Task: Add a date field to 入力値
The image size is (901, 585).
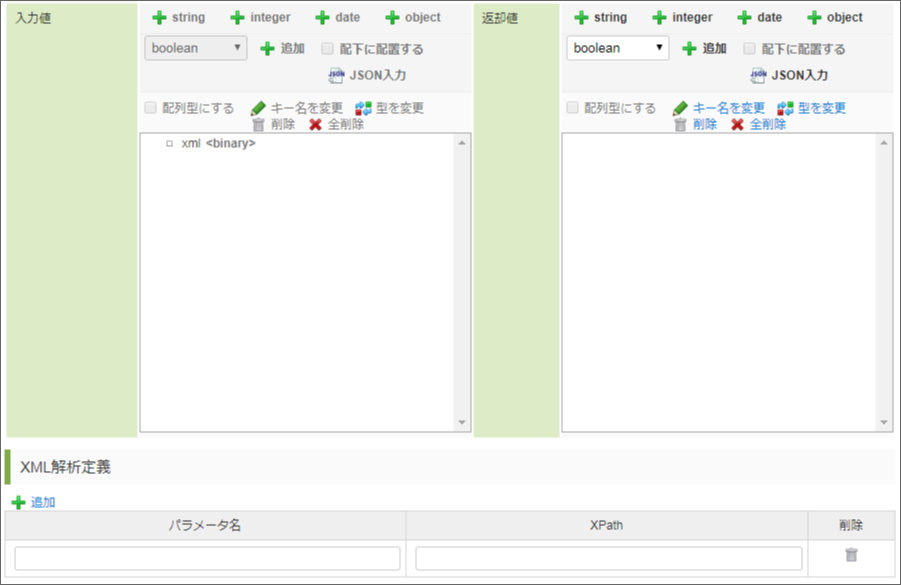Action: [x=339, y=16]
